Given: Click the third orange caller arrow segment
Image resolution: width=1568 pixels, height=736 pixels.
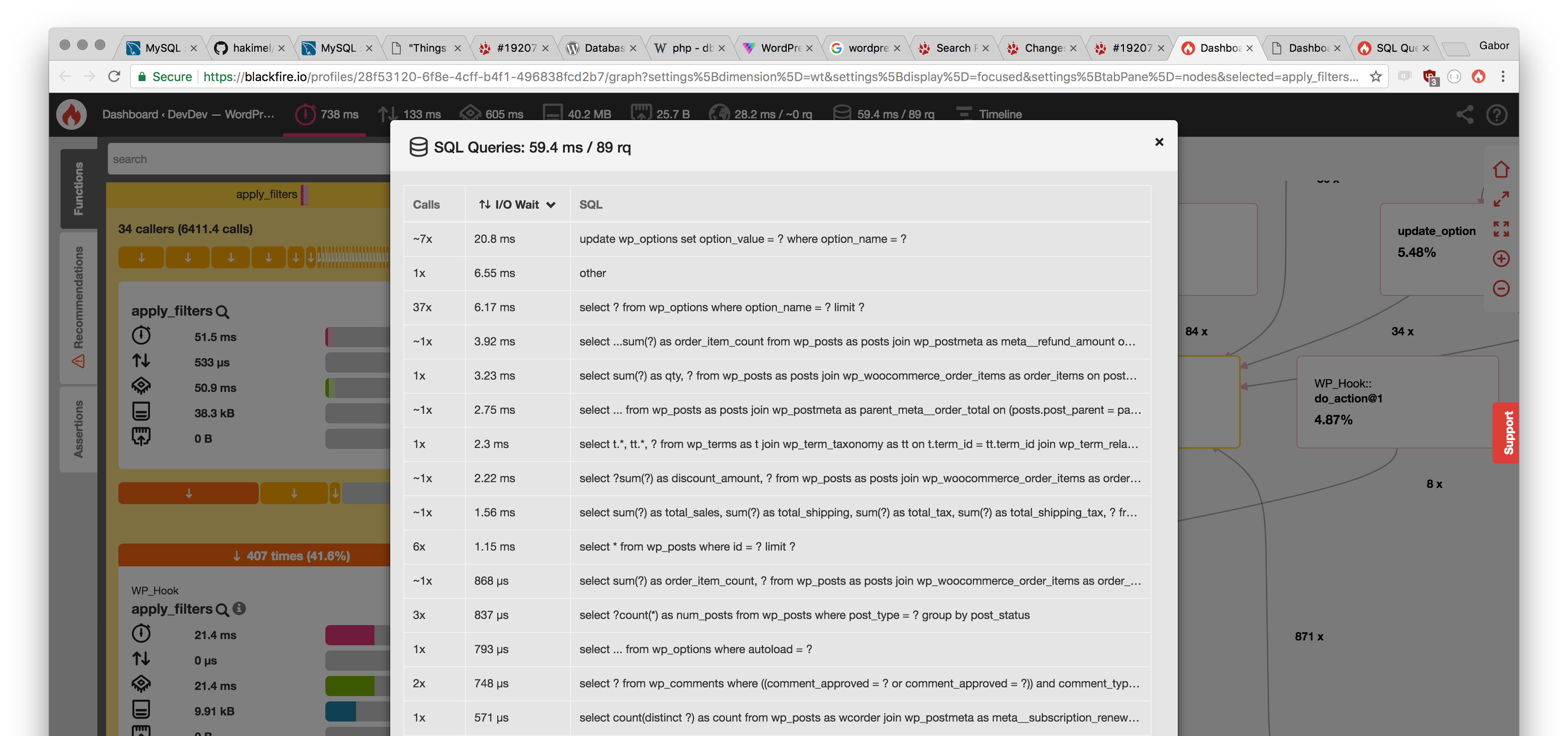Looking at the screenshot, I should [x=231, y=257].
